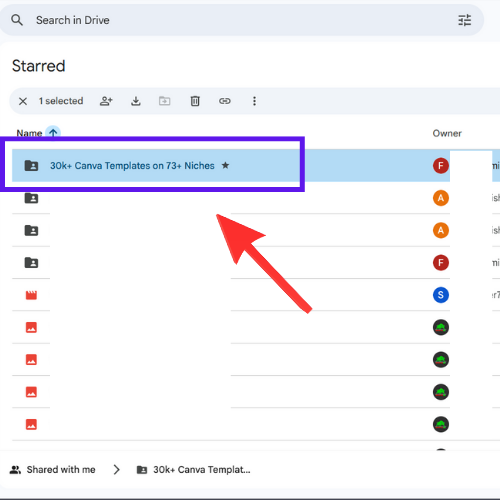Open More actions three-dot menu
The width and height of the screenshot is (500, 500).
point(254,101)
